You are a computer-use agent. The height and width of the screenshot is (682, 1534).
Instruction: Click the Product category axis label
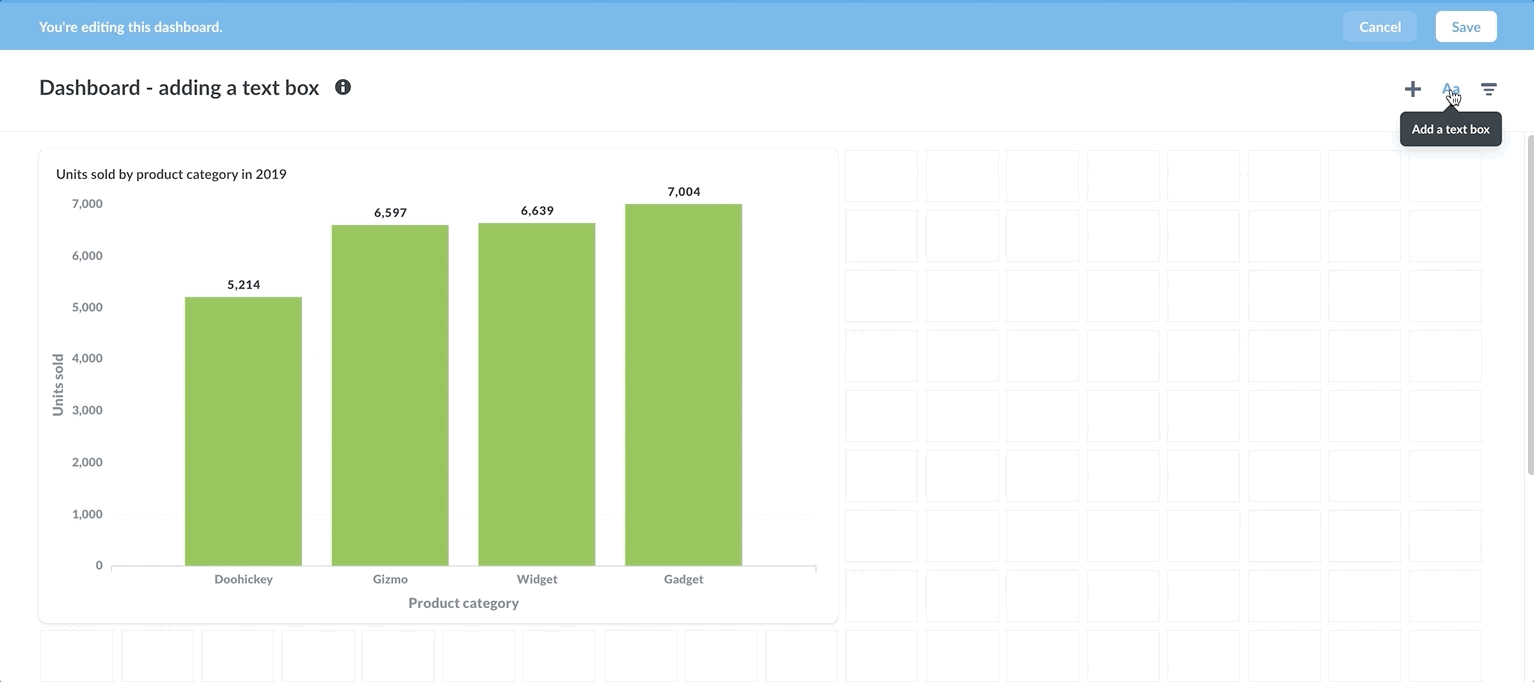[463, 602]
